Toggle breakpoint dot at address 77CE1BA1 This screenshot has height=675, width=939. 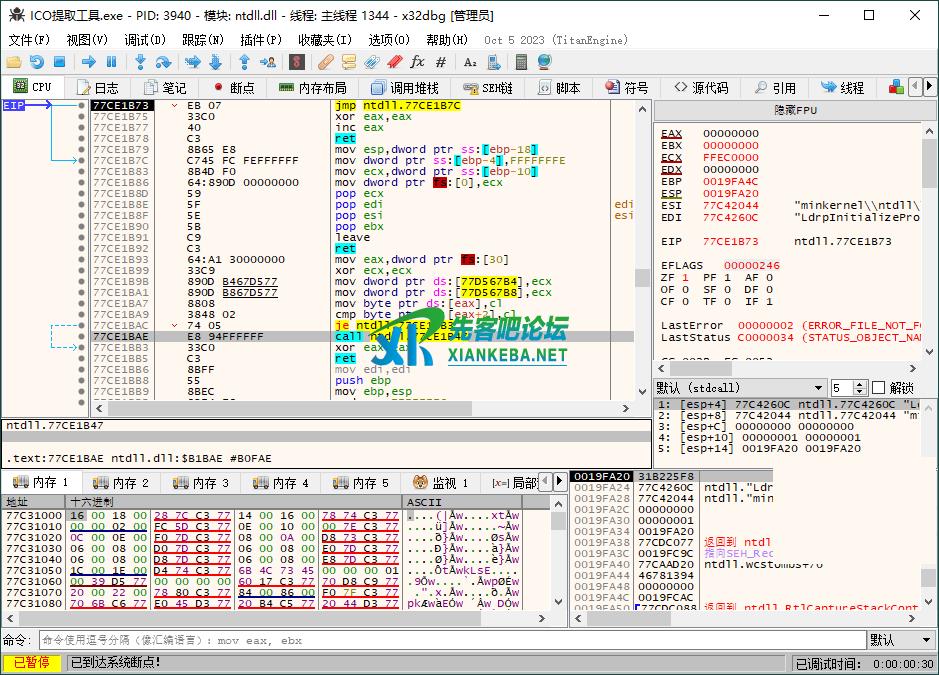[81, 292]
